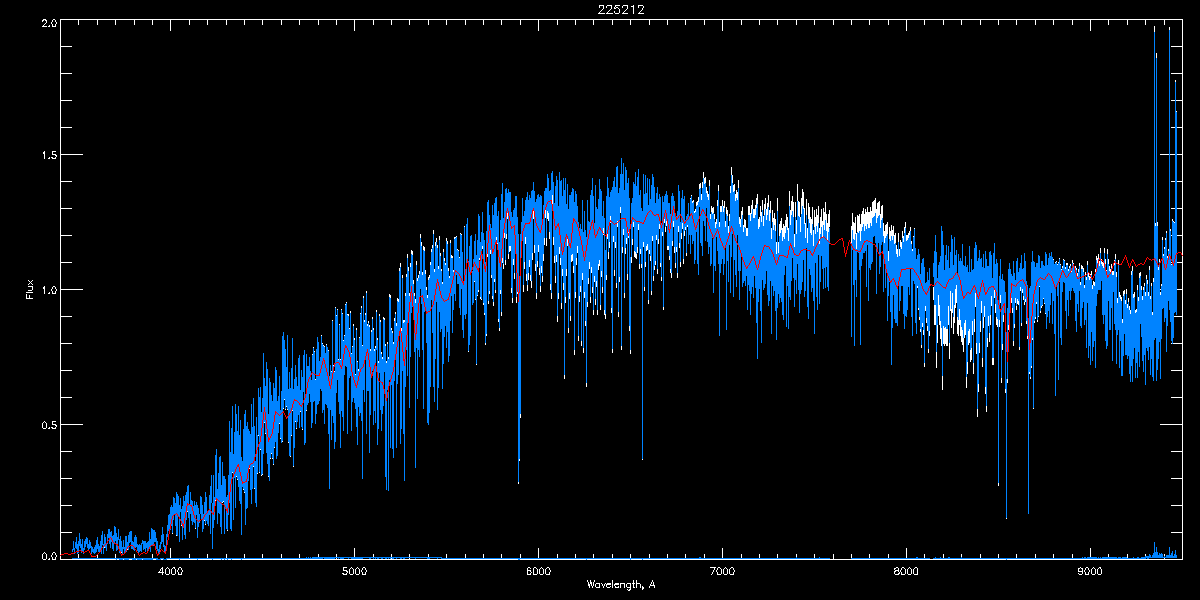The height and width of the screenshot is (600, 1200).
Task: Click the 7000 x-axis tick label
Action: click(722, 572)
